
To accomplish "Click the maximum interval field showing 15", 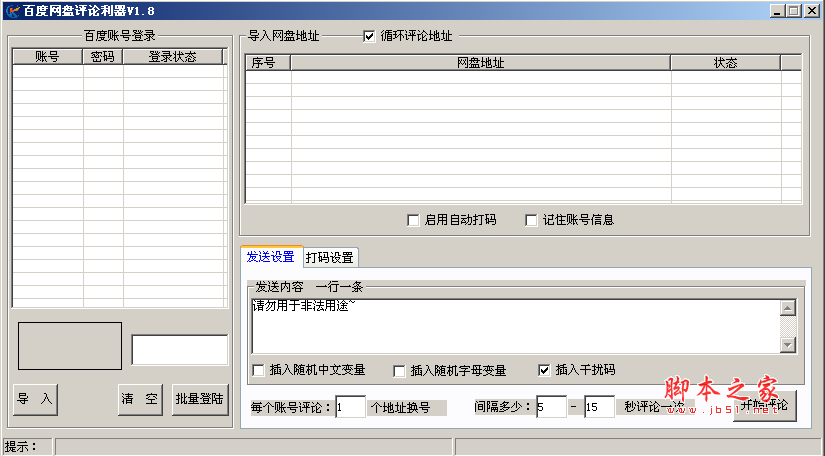I will click(599, 407).
